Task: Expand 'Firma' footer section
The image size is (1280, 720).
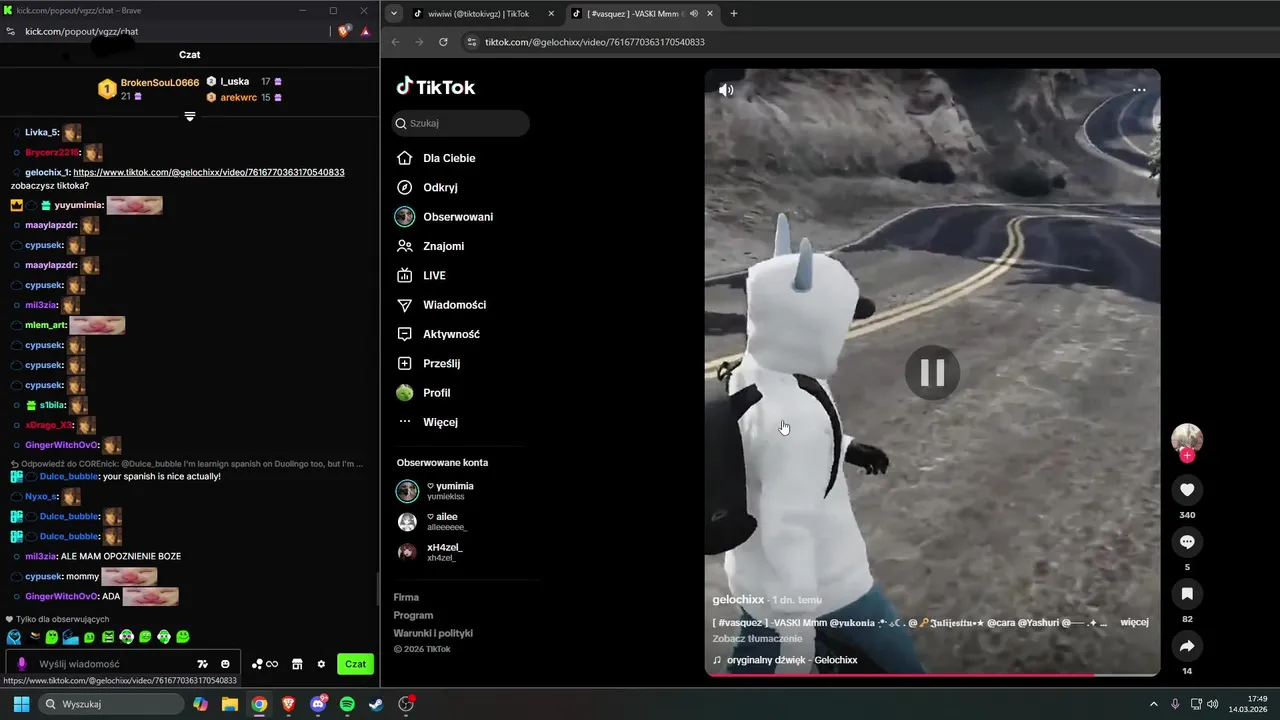Action: 406,597
